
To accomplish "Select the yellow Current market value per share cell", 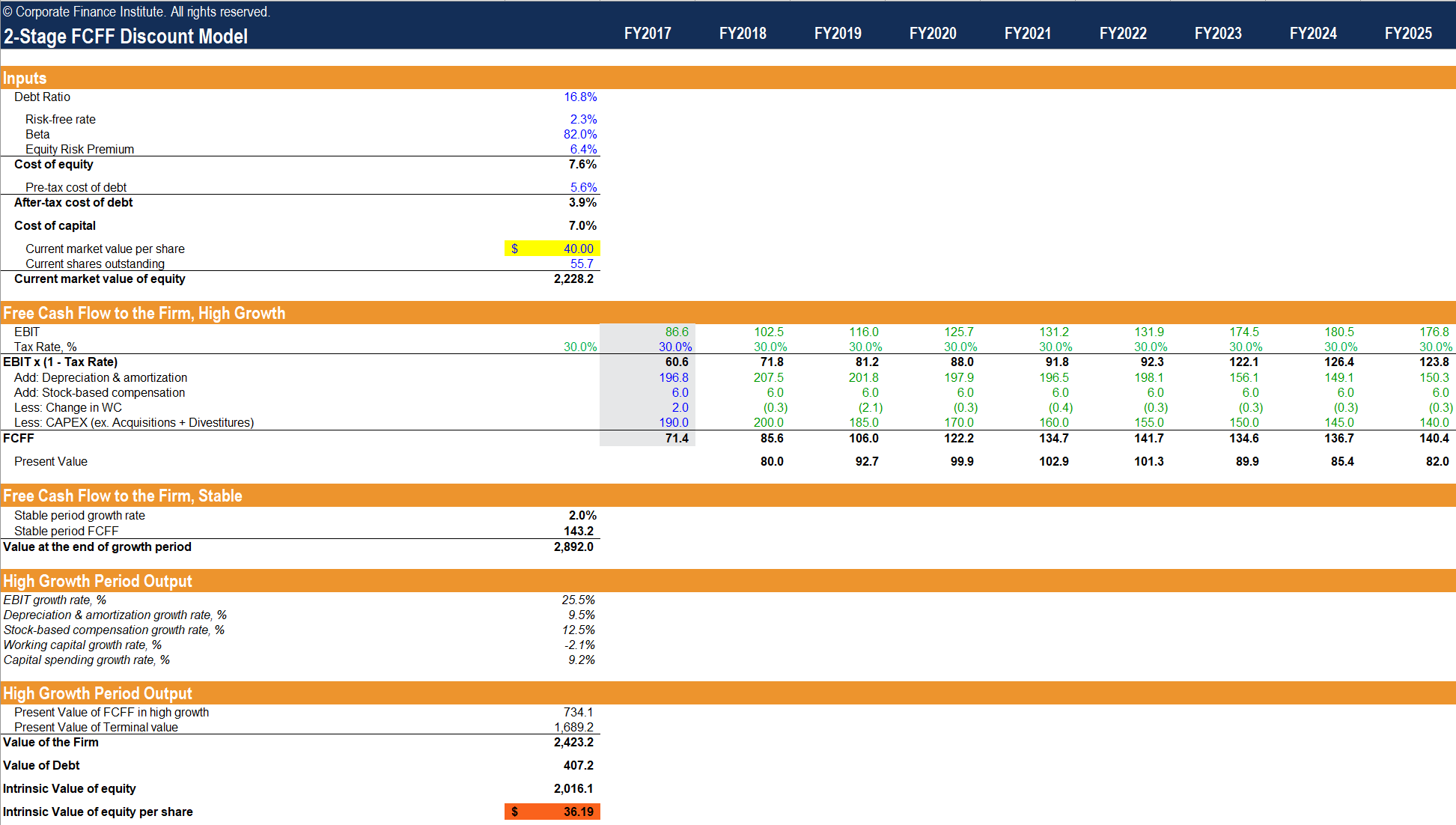I will point(552,248).
